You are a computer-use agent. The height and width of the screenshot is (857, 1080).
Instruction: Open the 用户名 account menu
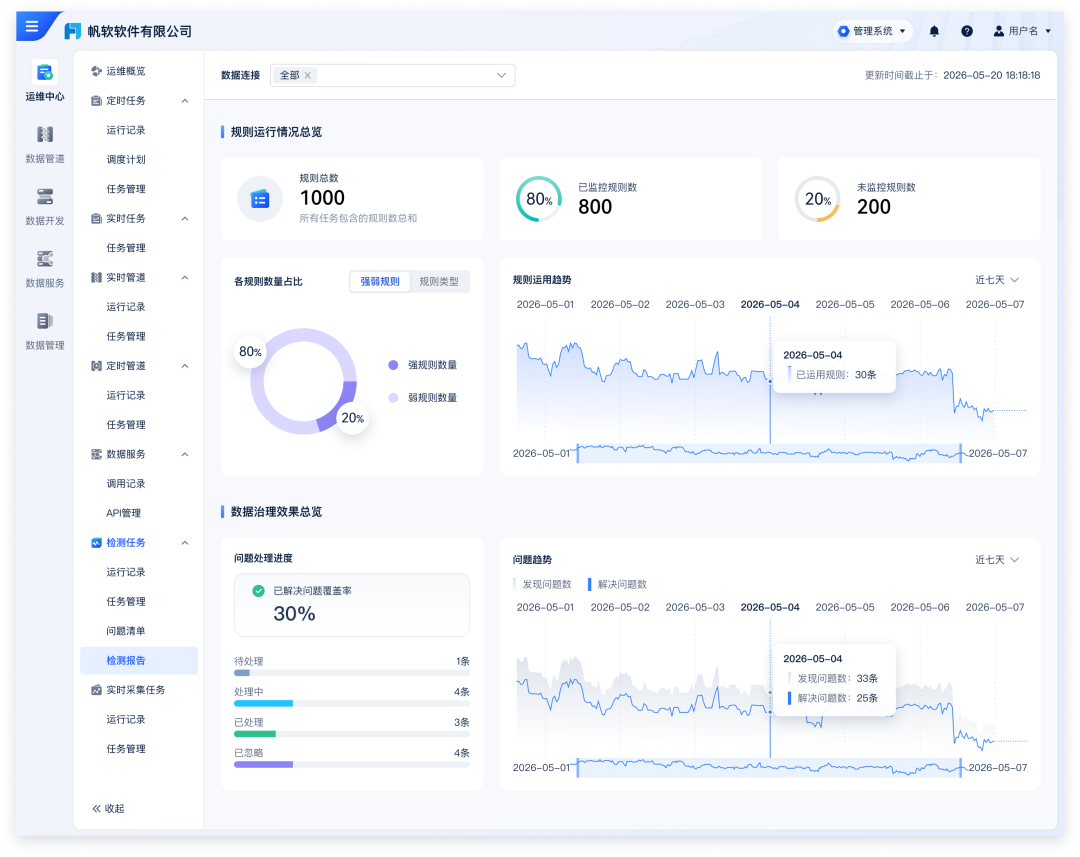1022,31
